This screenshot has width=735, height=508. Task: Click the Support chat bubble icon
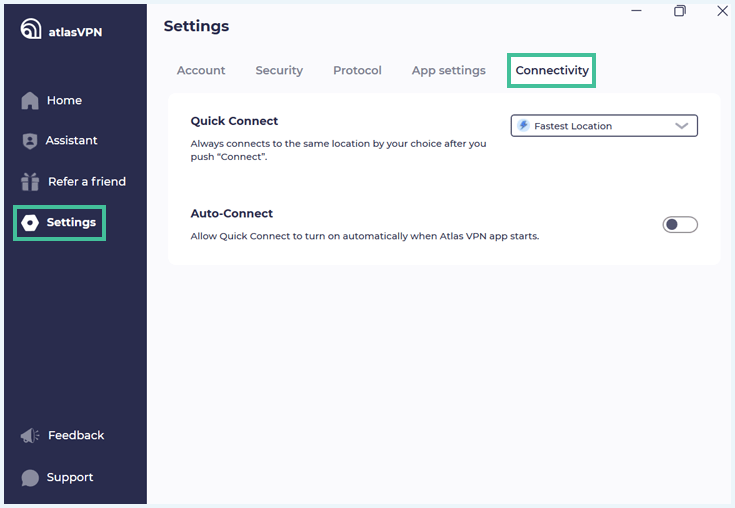click(x=30, y=478)
